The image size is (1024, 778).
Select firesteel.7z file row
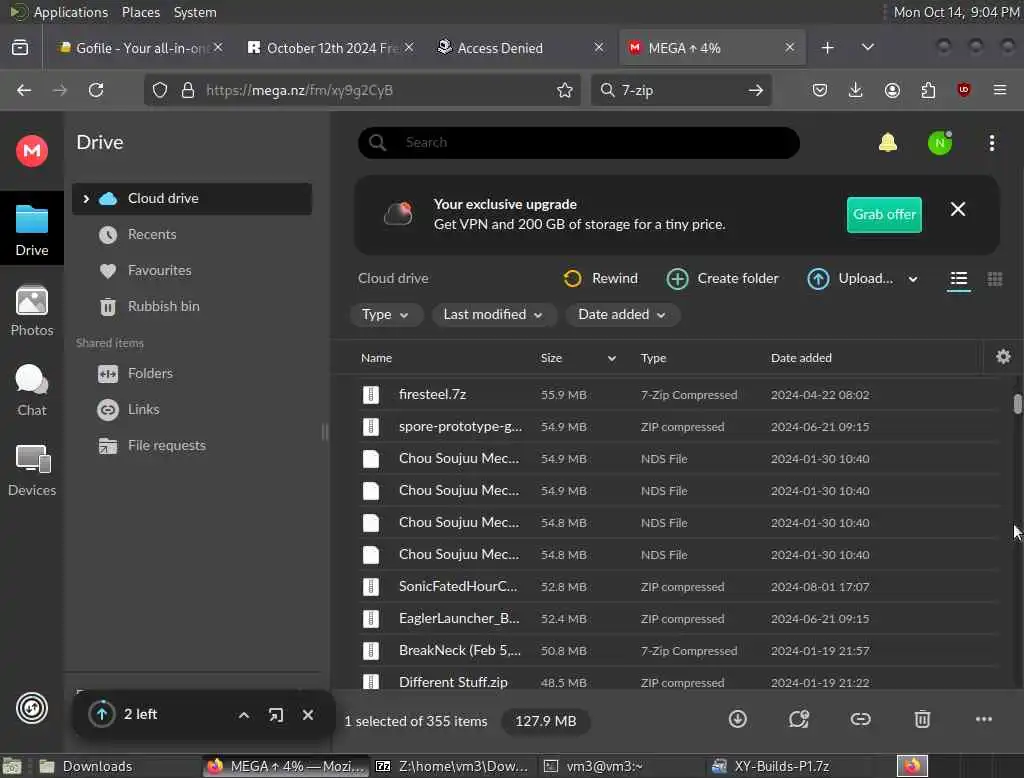678,395
